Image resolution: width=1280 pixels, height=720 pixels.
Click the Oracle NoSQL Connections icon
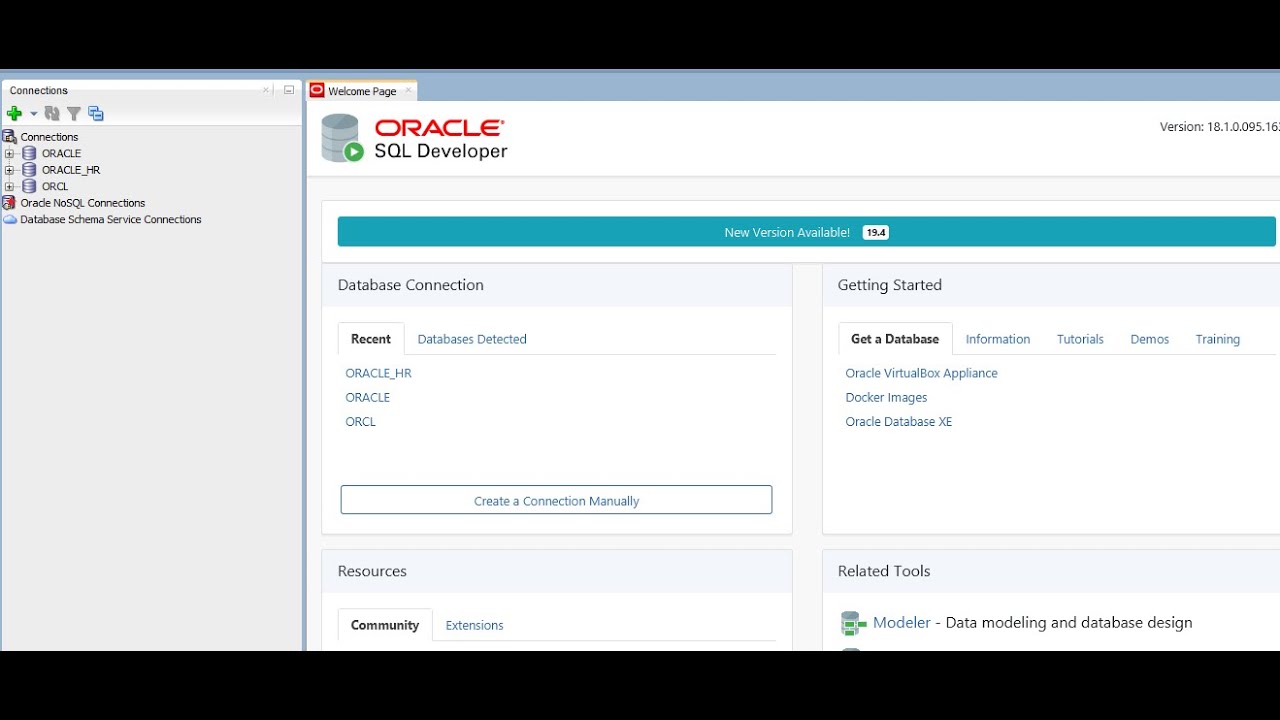10,203
